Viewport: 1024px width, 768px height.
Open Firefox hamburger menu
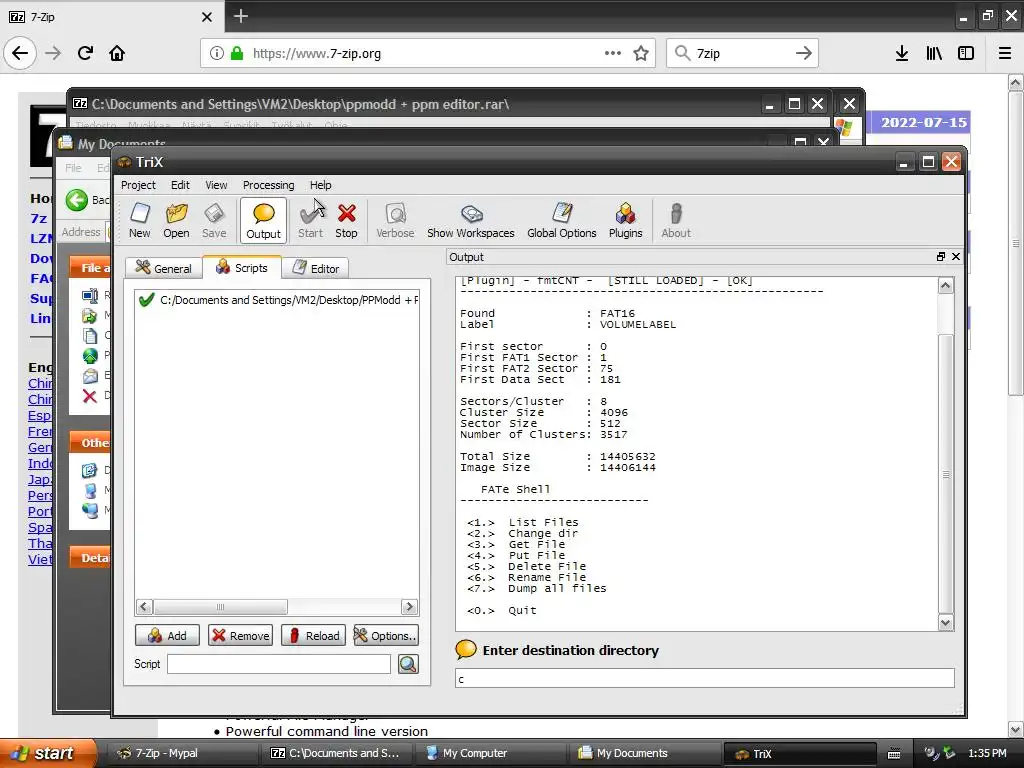tap(1005, 53)
